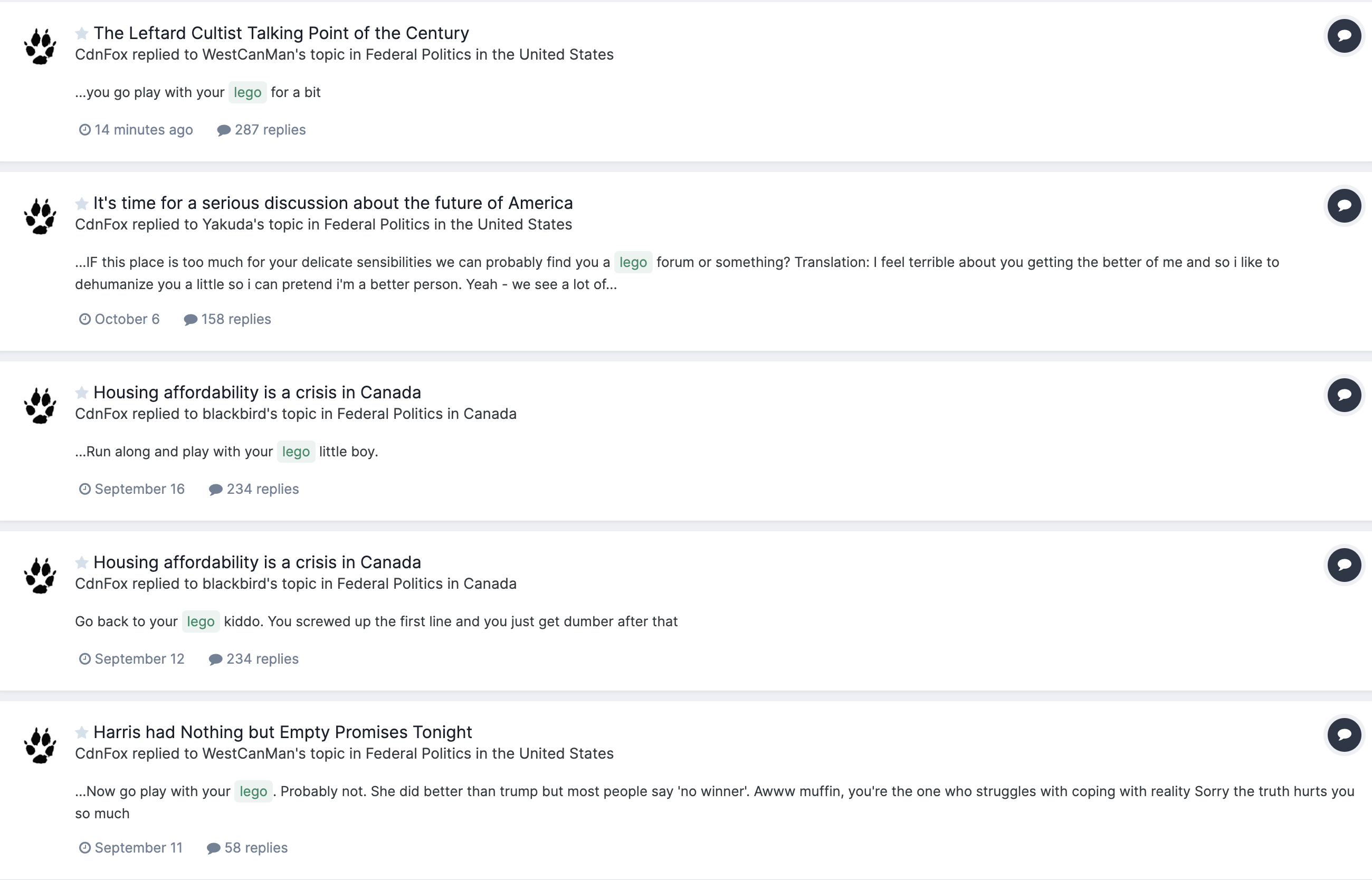Click paw avatar beside Harris Empty Promises result
This screenshot has height=880, width=1372.
point(40,745)
